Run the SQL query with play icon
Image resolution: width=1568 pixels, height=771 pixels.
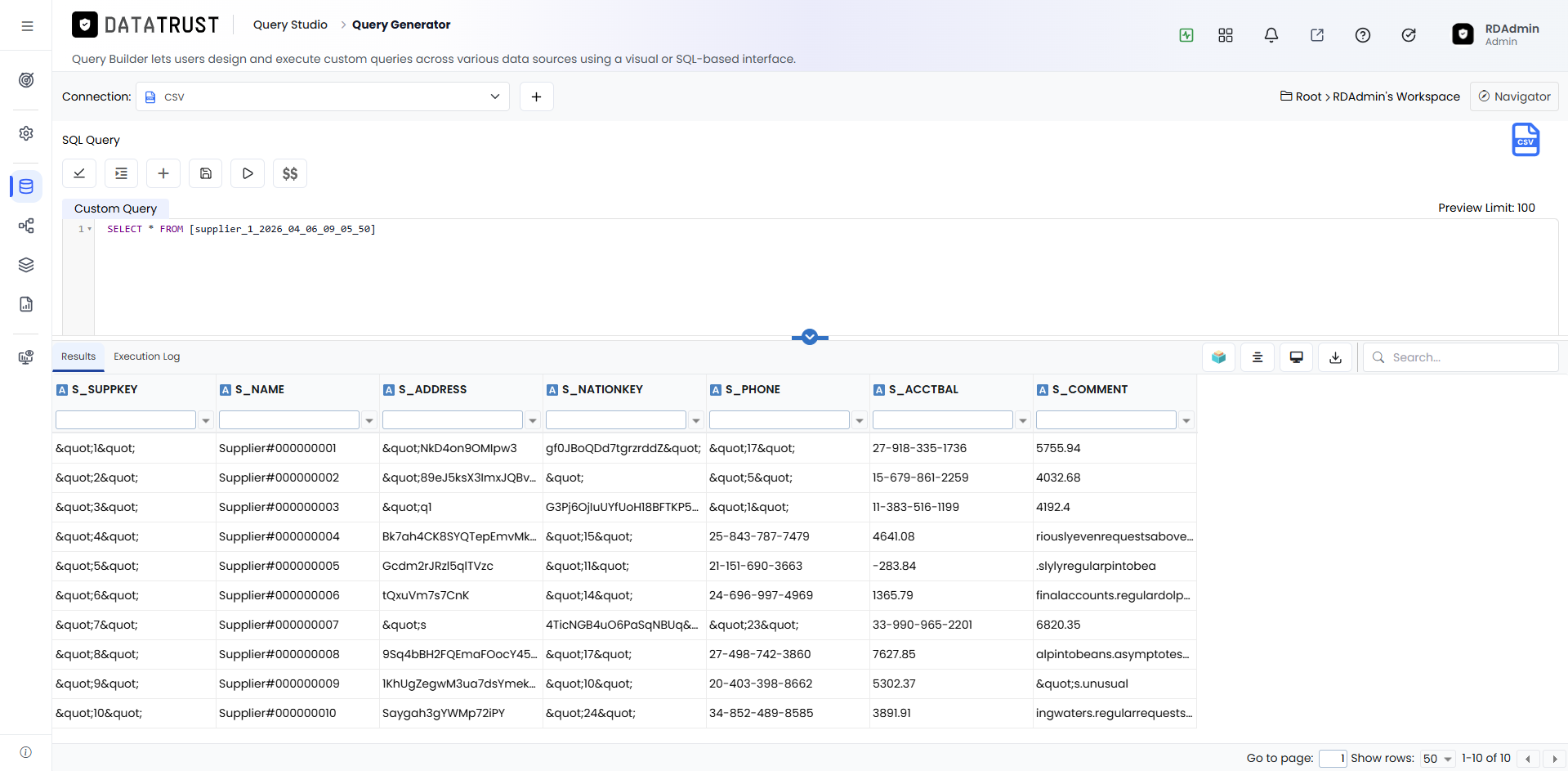(x=248, y=173)
